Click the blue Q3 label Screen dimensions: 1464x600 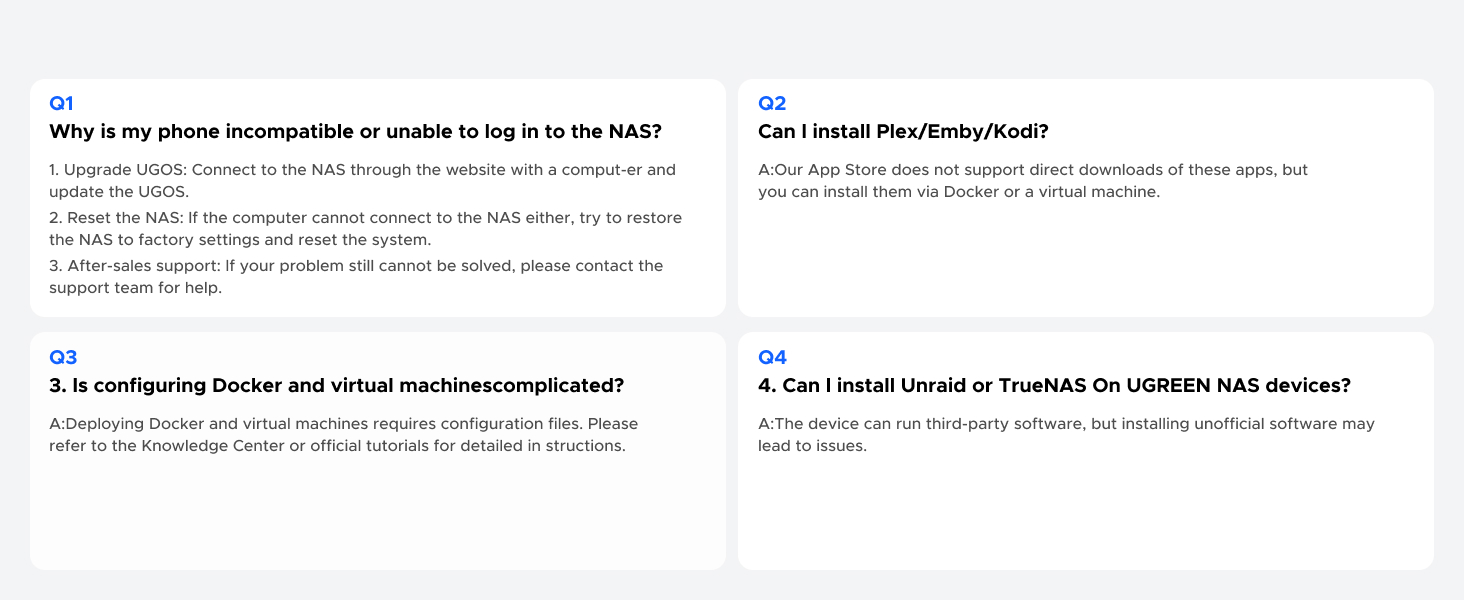coord(63,357)
